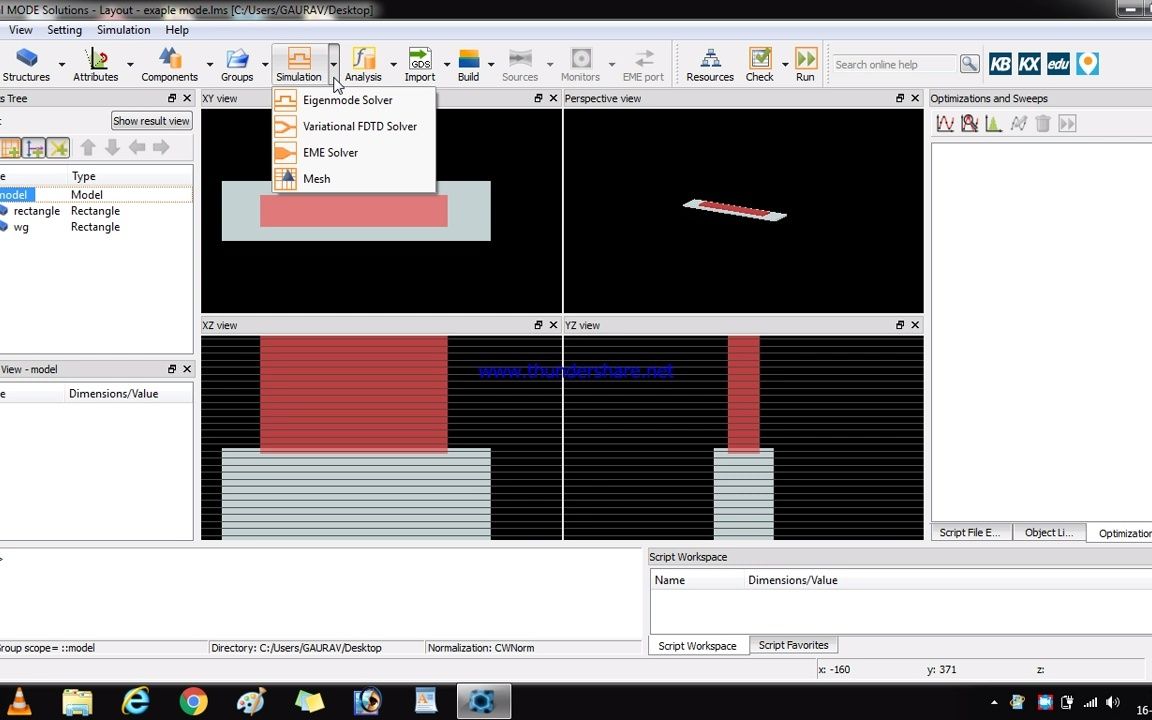
Task: Click the Show result view button
Action: tap(151, 120)
